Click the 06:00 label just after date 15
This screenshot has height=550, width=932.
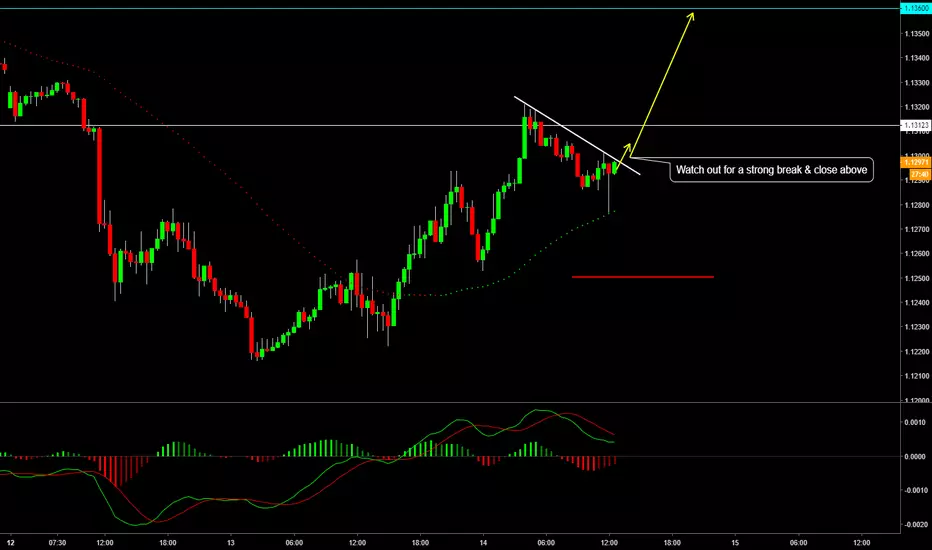798,543
